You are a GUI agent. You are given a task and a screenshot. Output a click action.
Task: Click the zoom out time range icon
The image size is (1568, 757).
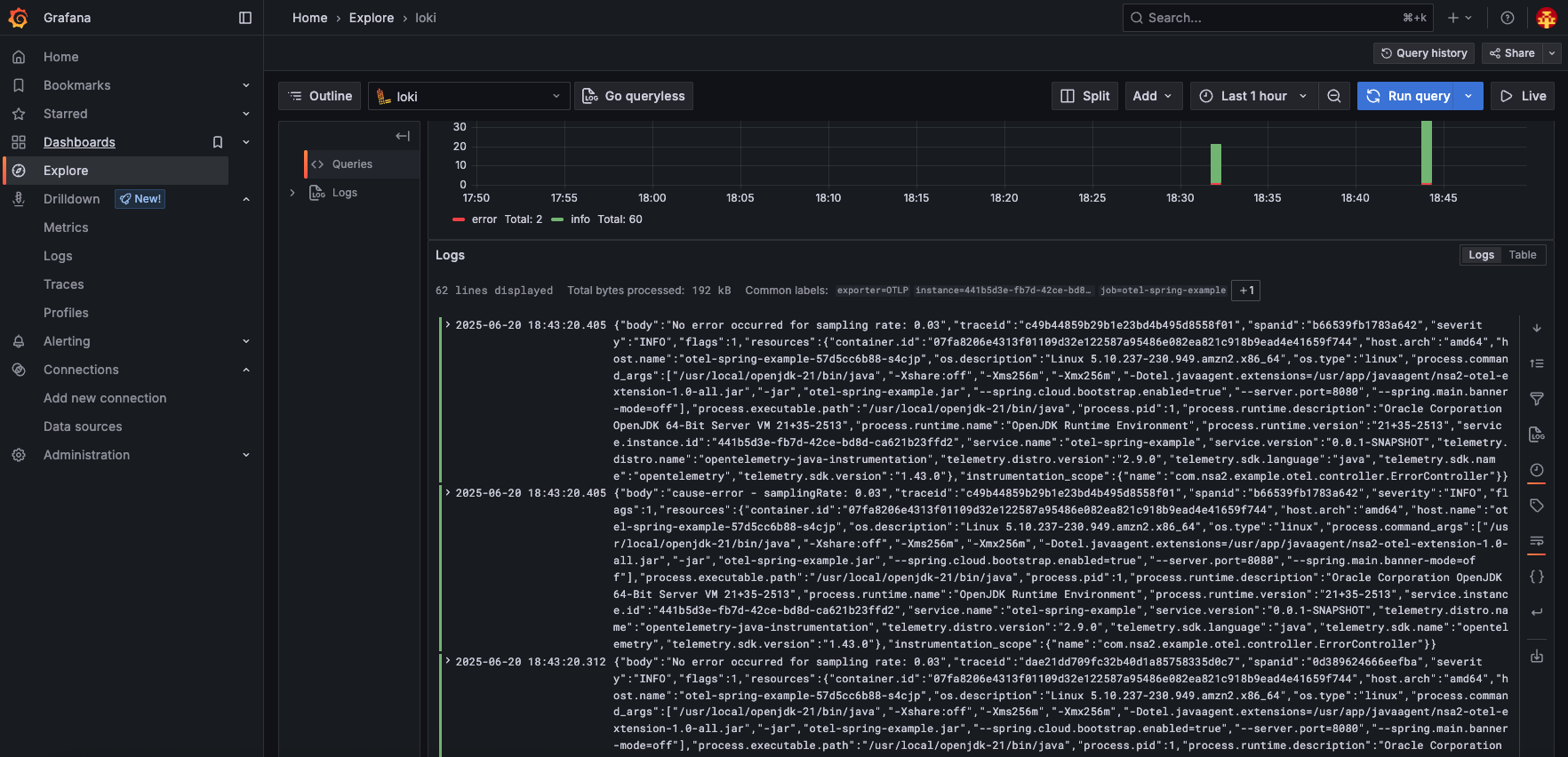(1334, 96)
